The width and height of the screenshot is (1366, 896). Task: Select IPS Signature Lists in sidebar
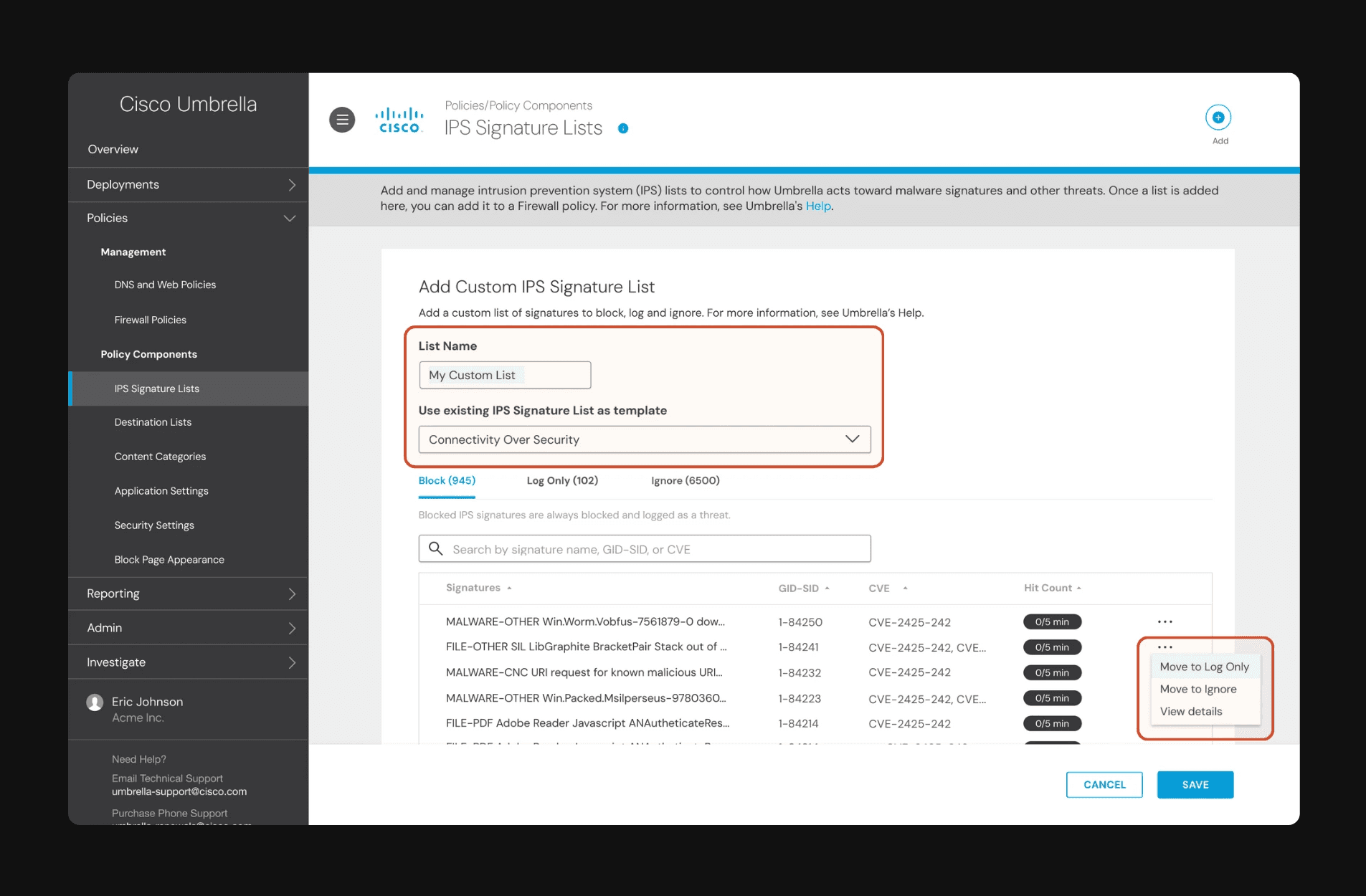pos(188,389)
